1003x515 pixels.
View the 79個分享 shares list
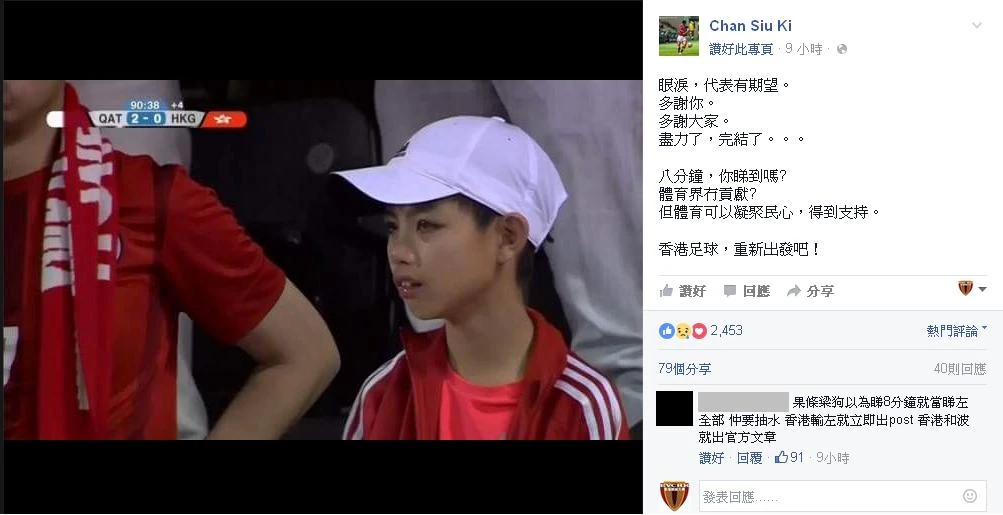click(x=684, y=369)
